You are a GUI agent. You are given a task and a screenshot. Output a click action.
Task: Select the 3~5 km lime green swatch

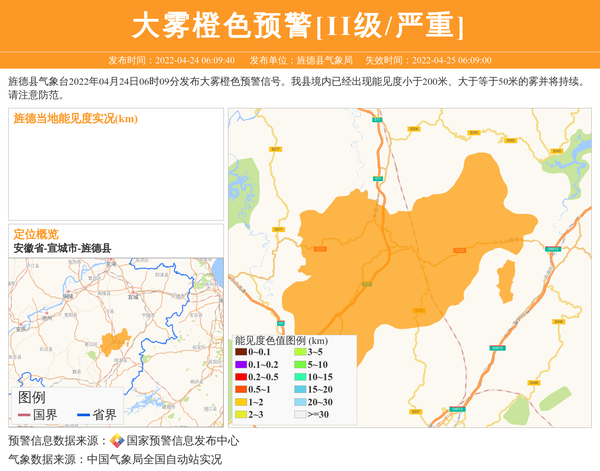[299, 352]
